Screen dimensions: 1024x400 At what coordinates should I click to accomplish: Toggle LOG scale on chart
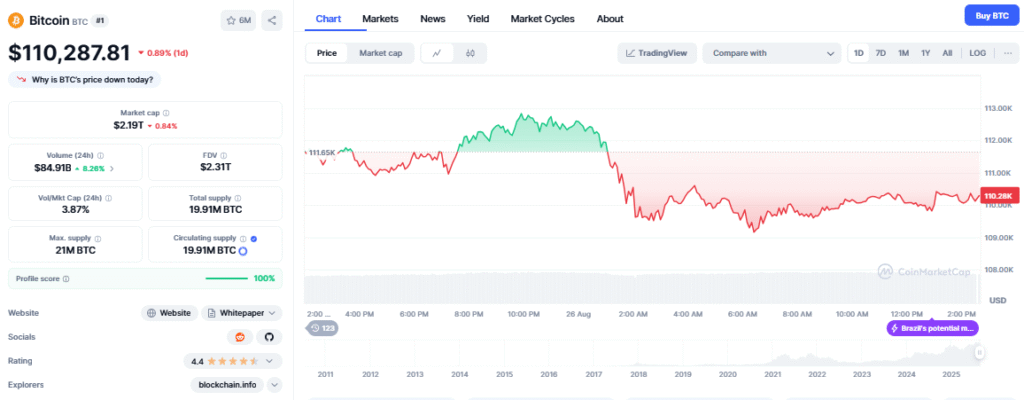click(977, 53)
